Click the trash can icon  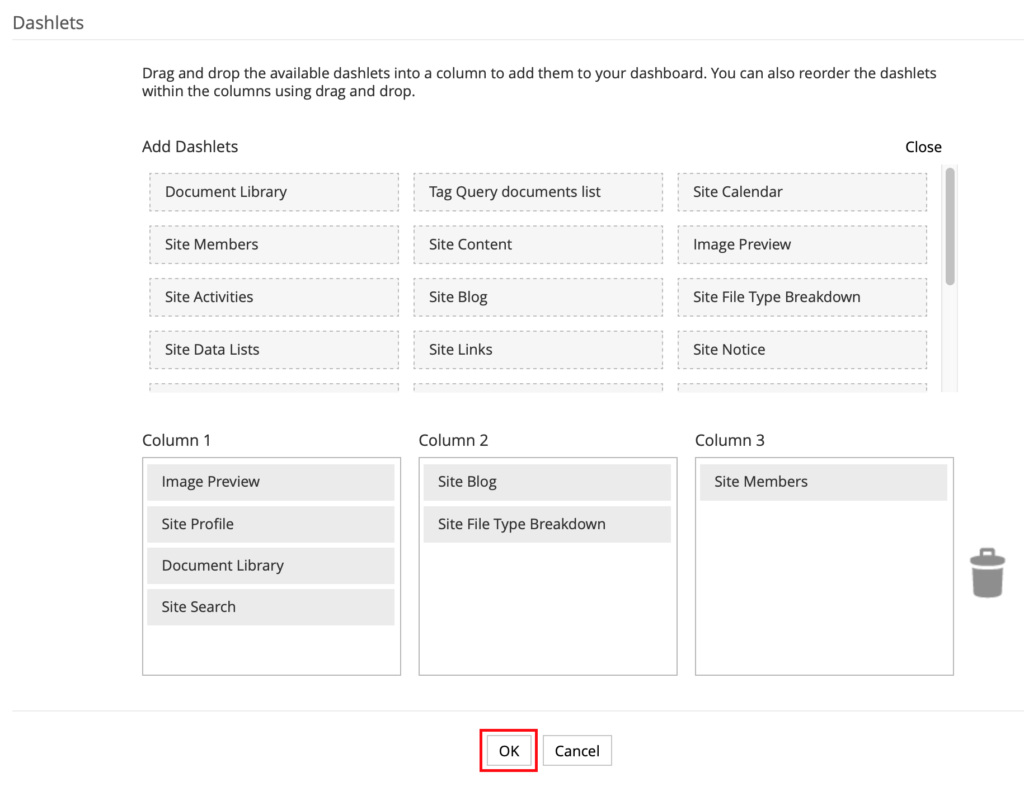pyautogui.click(x=986, y=573)
